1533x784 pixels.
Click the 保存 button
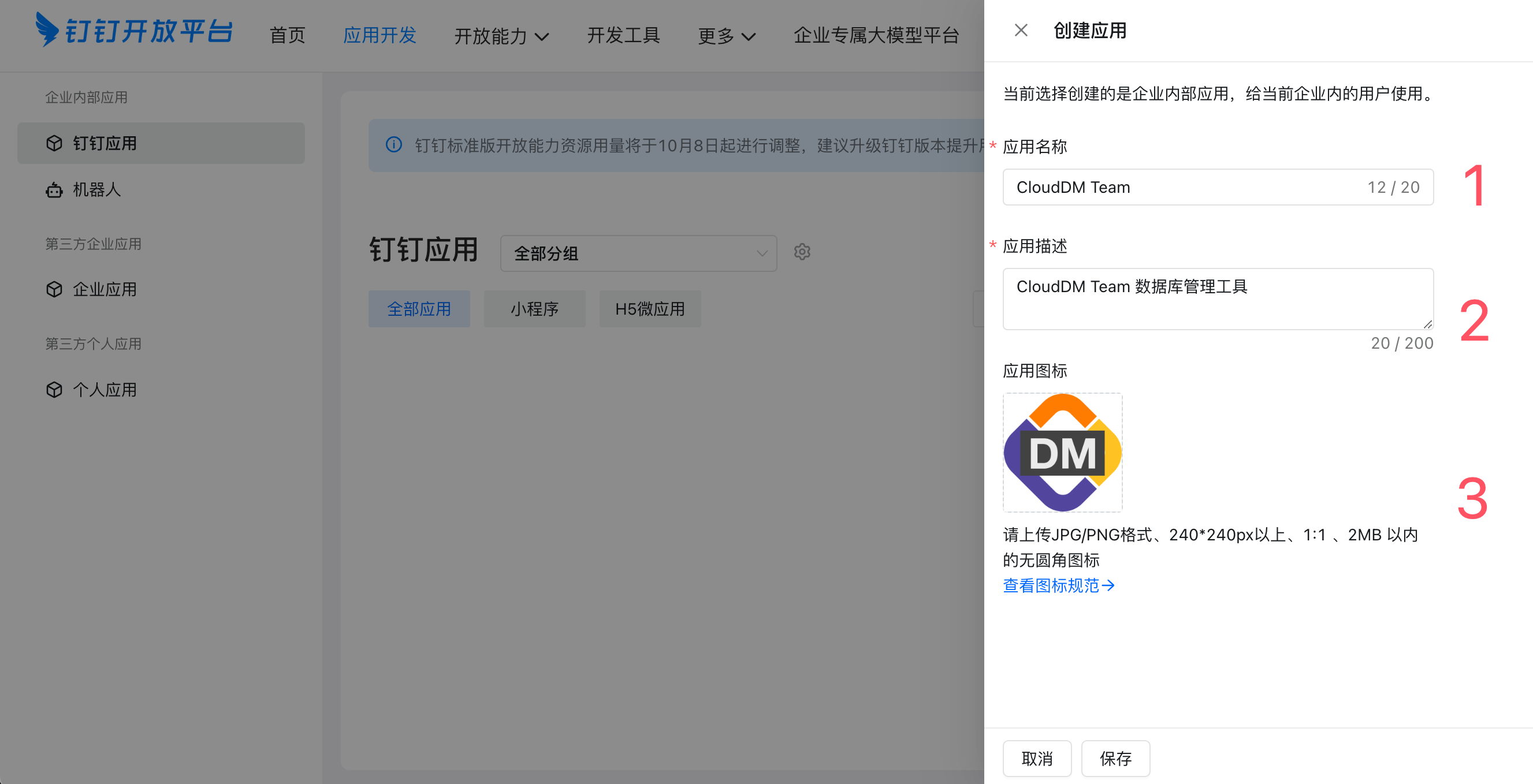[x=1115, y=759]
